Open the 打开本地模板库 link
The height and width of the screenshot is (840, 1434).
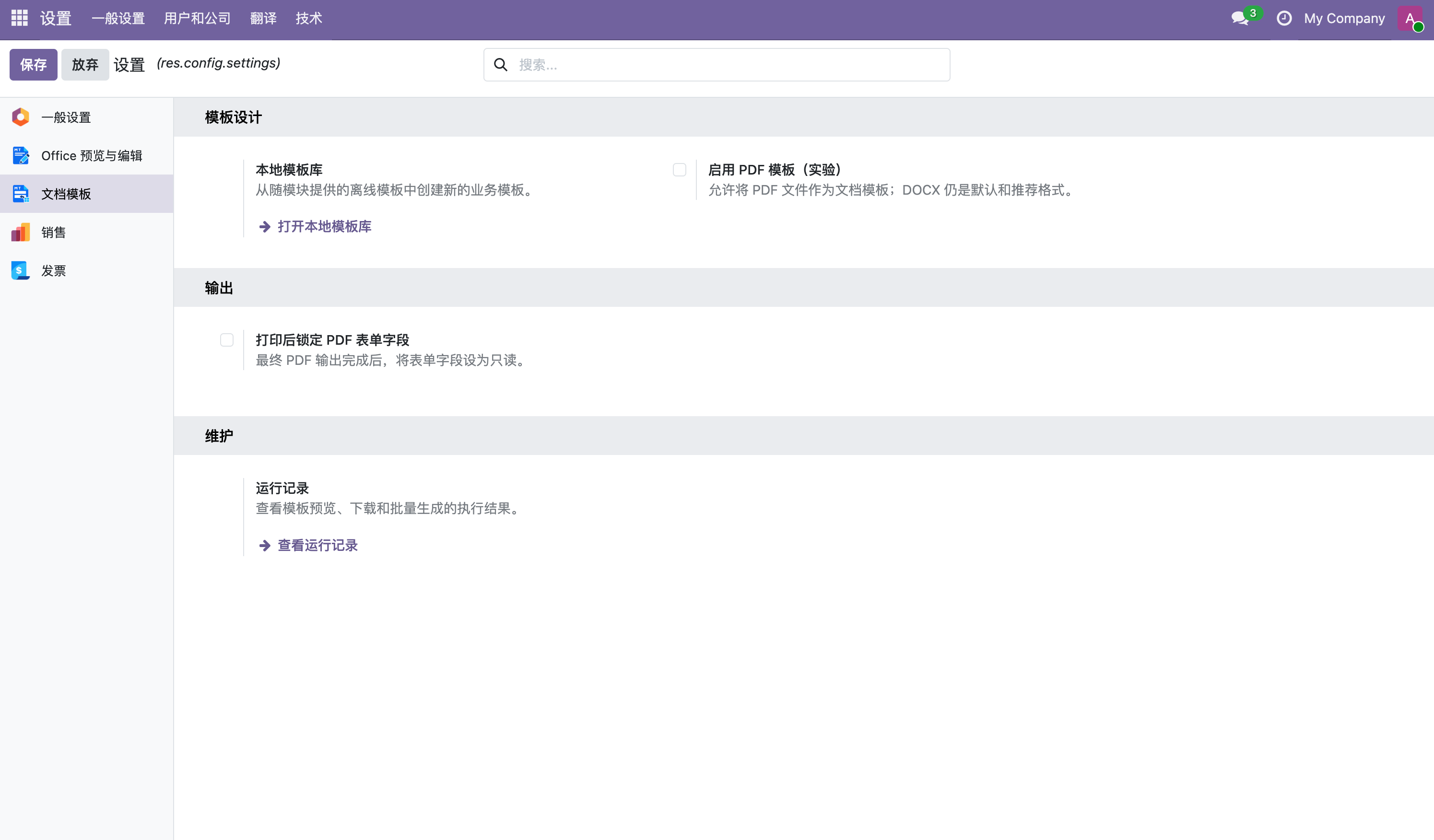324,227
